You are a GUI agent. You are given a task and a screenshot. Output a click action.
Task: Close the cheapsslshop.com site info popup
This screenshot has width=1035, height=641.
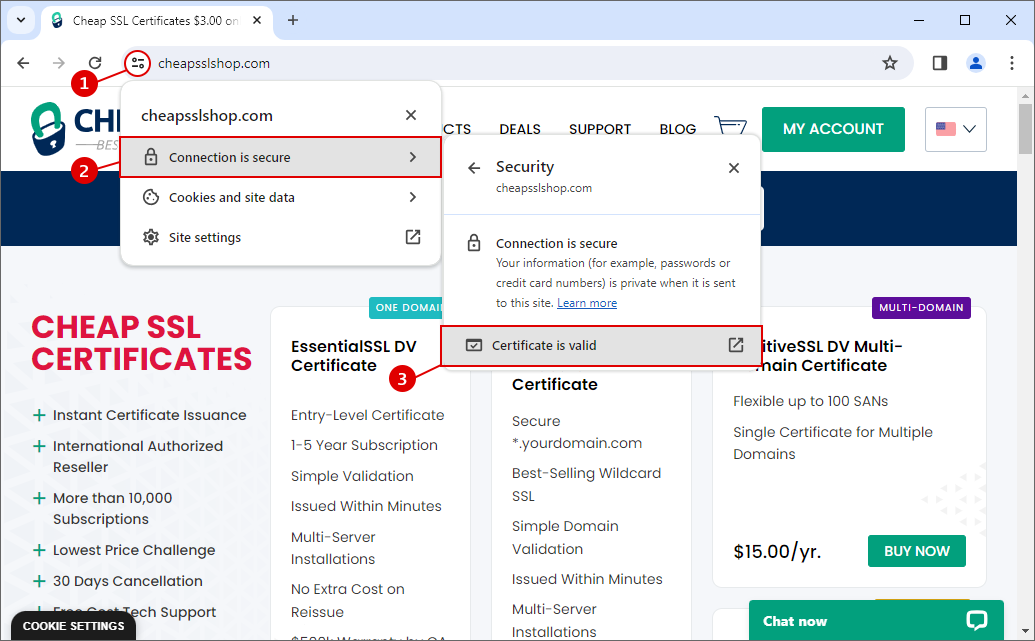click(x=411, y=116)
